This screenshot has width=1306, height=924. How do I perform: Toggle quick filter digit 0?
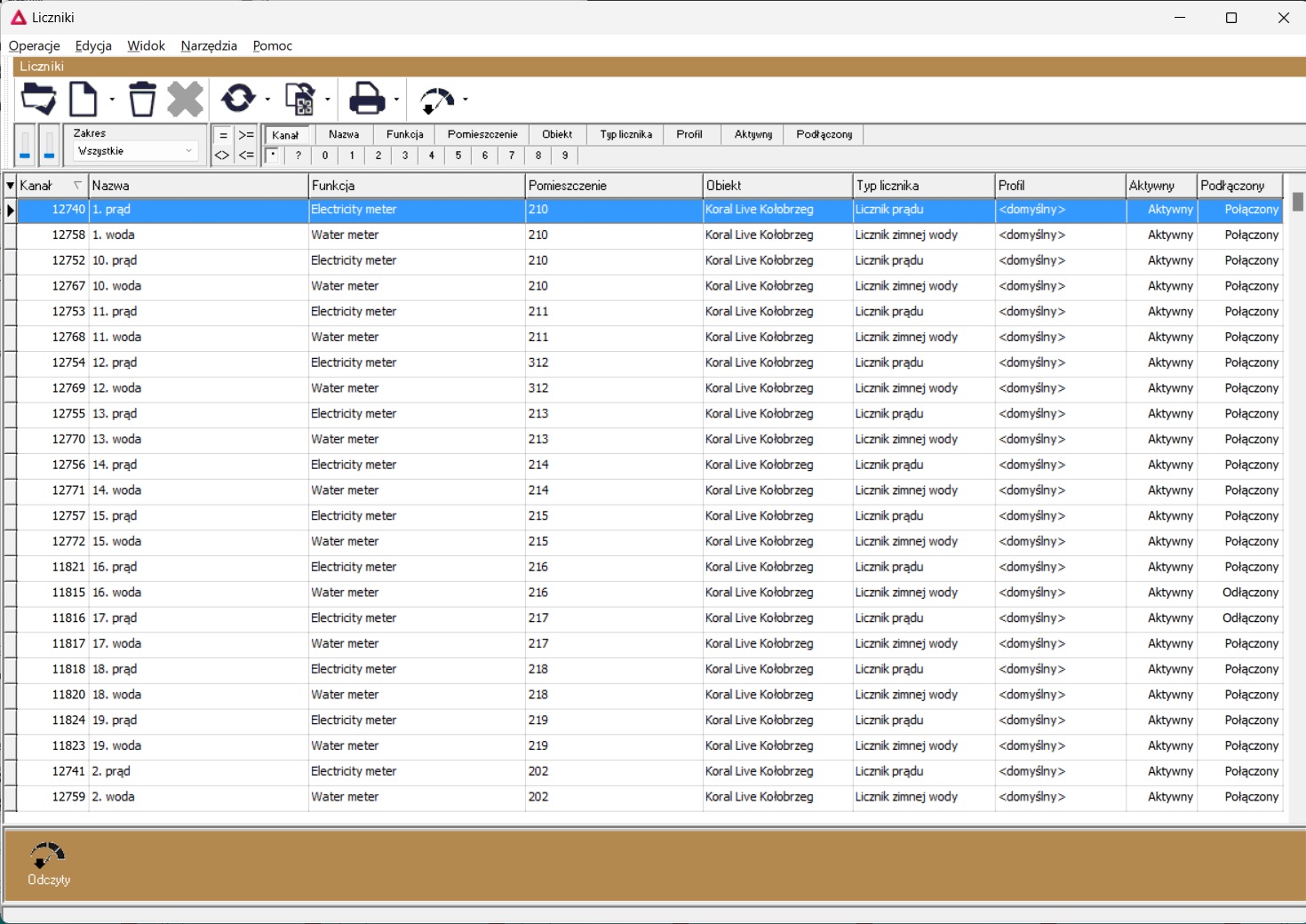coord(325,155)
